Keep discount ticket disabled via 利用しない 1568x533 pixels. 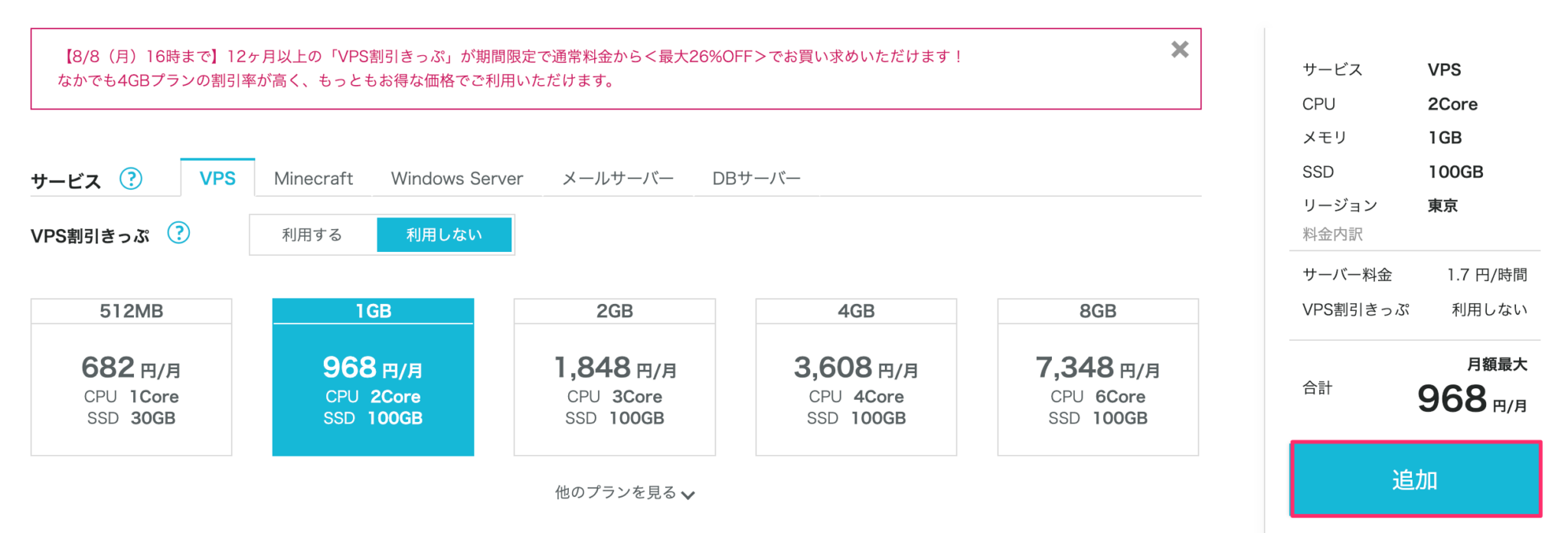(444, 234)
